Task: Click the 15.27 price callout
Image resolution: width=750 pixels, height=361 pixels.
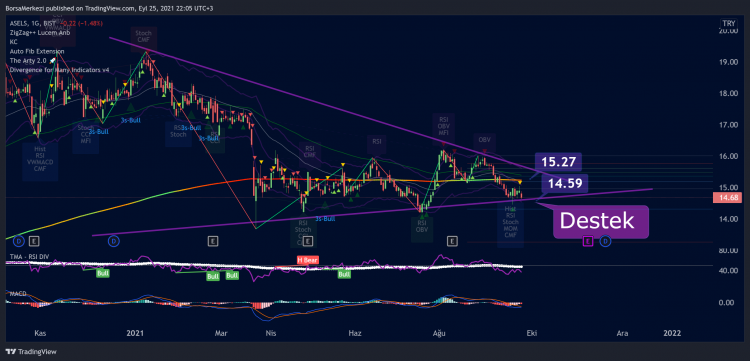Action: 558,163
